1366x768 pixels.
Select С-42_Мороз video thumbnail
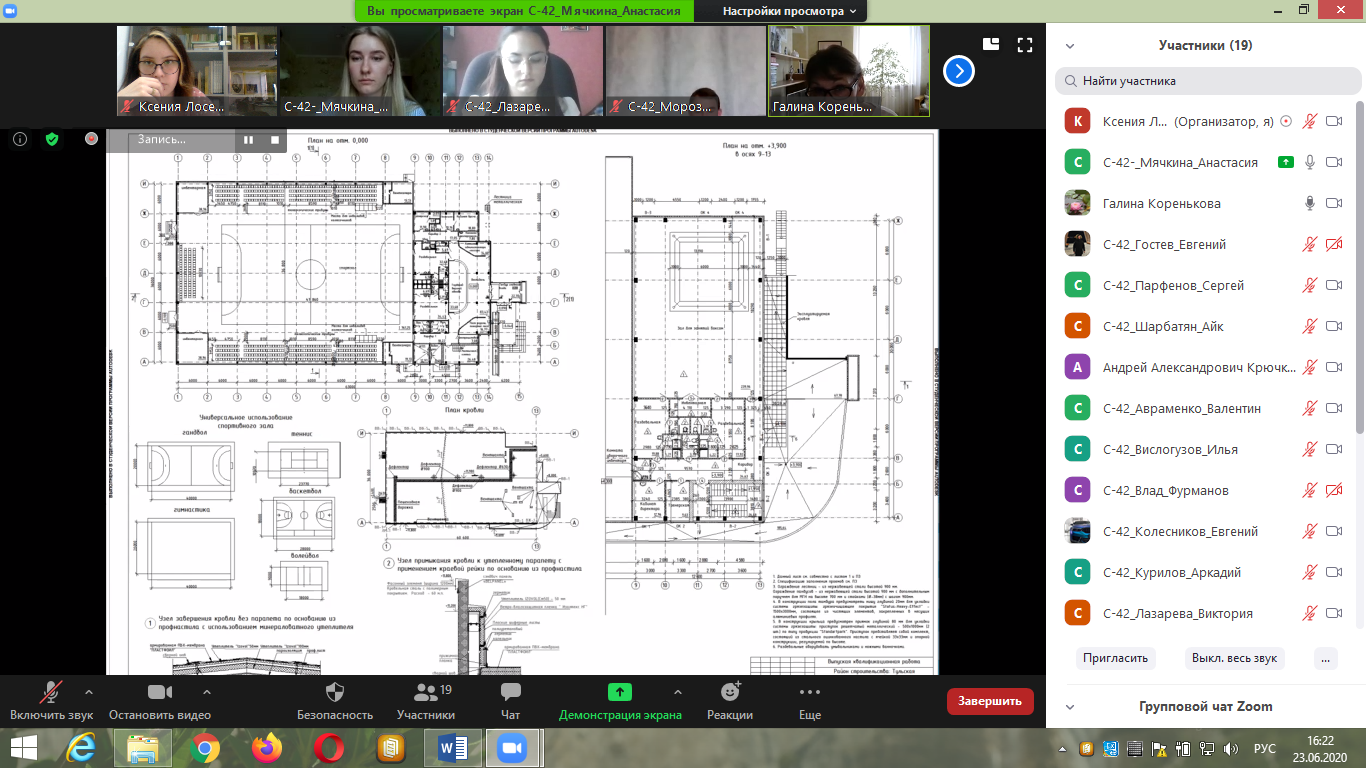click(686, 71)
